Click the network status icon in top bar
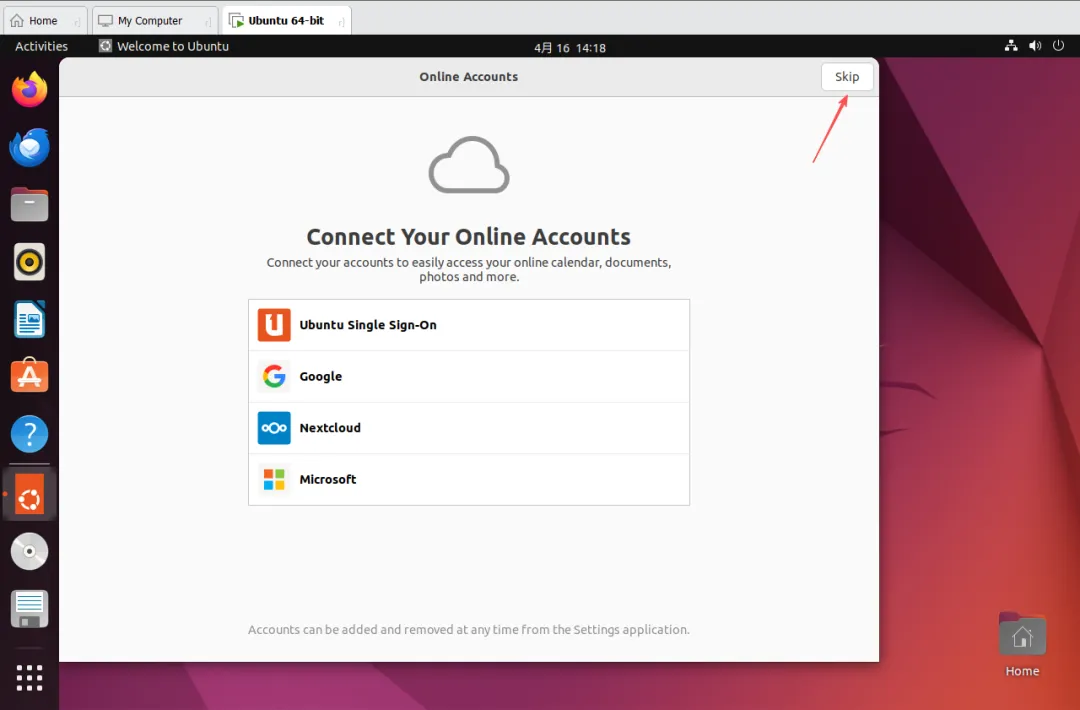The height and width of the screenshot is (710, 1080). tap(1011, 46)
